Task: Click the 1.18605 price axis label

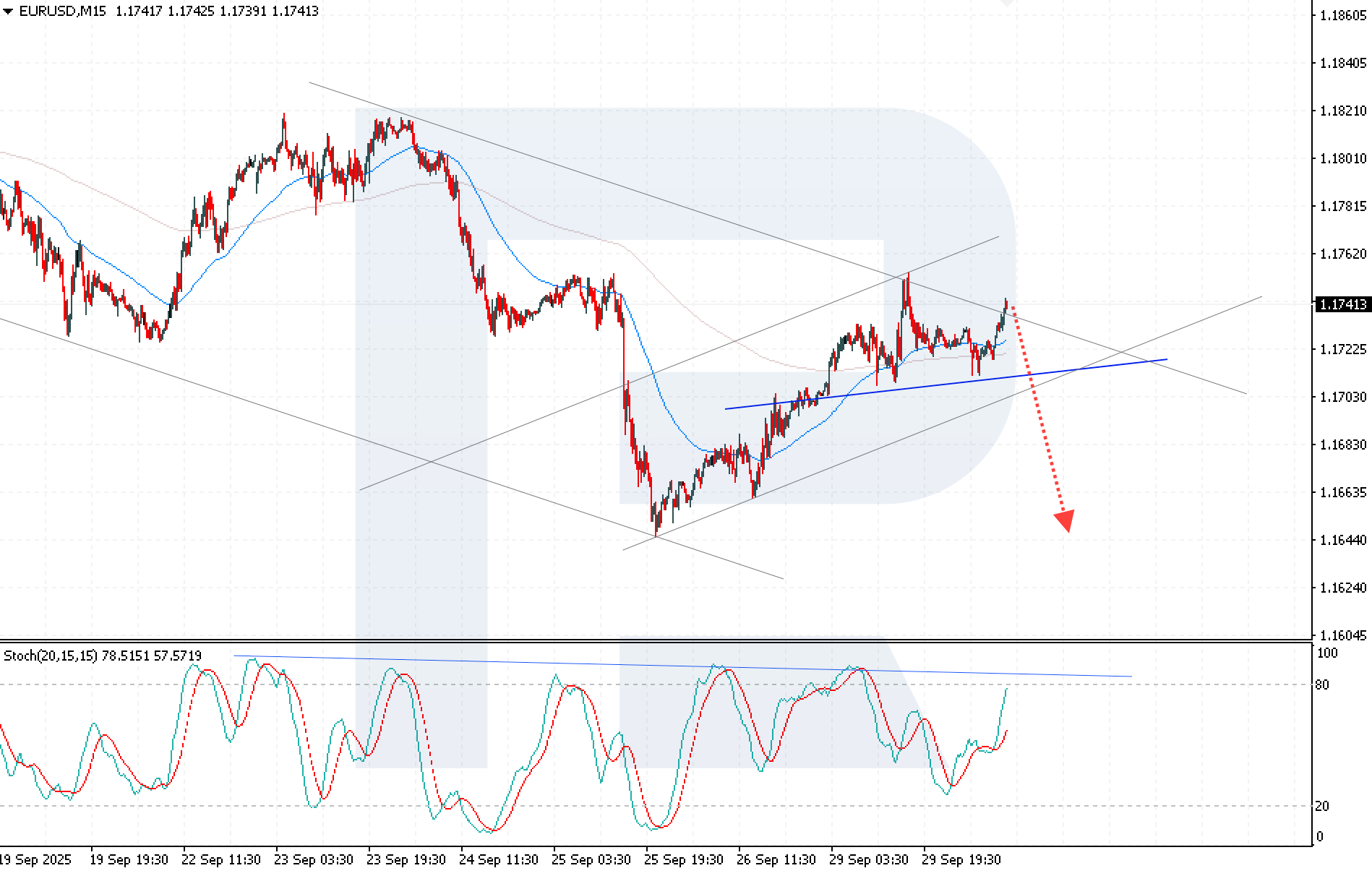Action: click(1342, 15)
